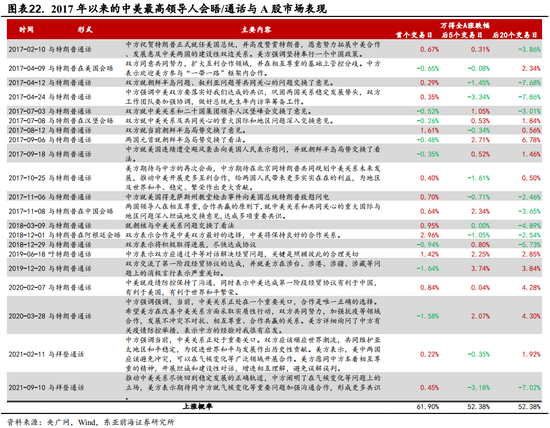The width and height of the screenshot is (550, 428).
Task: Click the -7.86% value in the 2017-04-24 row
Action: (529, 97)
